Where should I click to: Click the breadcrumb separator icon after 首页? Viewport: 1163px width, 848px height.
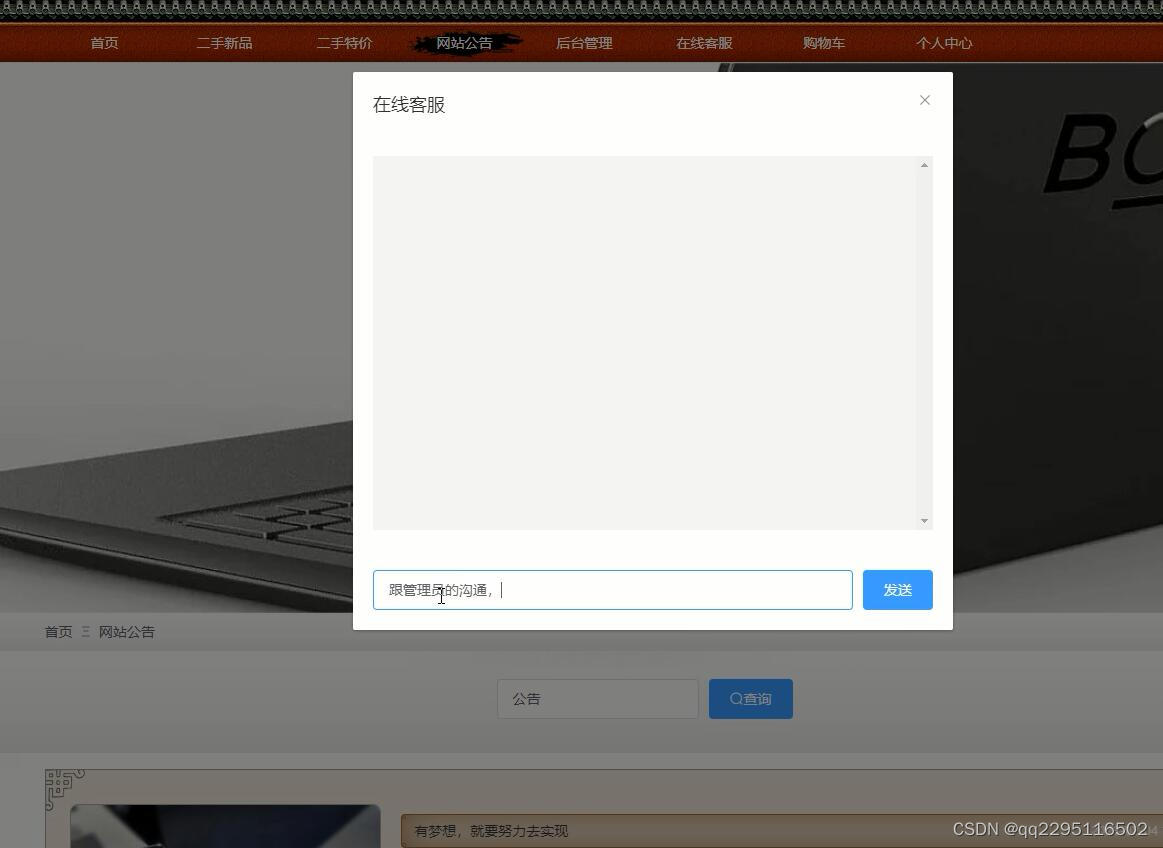tap(86, 631)
